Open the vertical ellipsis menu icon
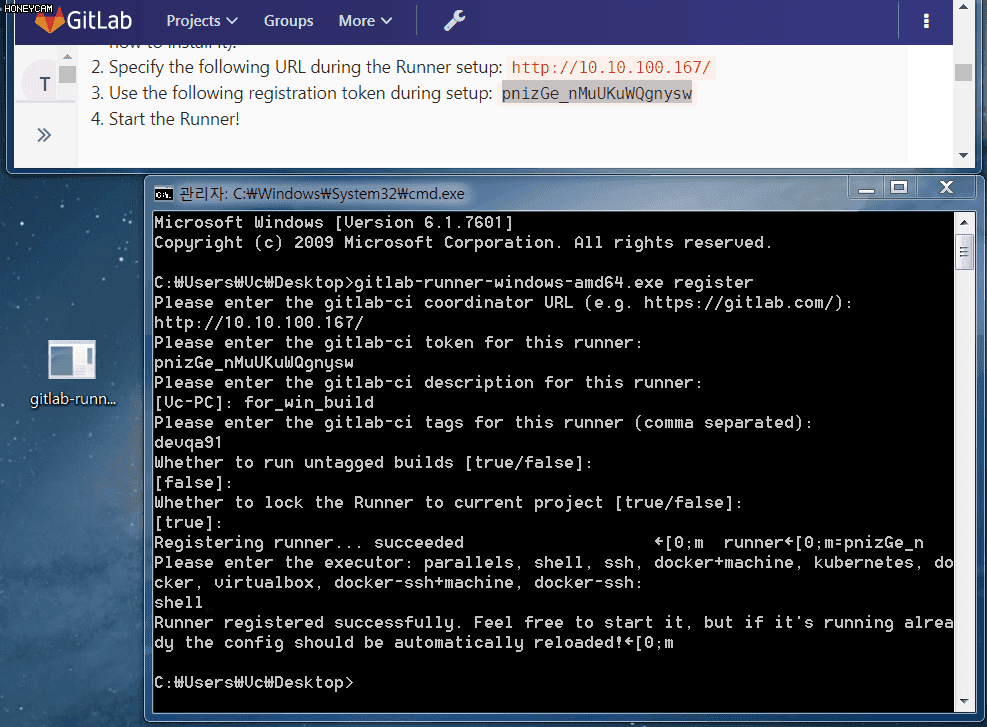The image size is (987, 727). pos(925,20)
